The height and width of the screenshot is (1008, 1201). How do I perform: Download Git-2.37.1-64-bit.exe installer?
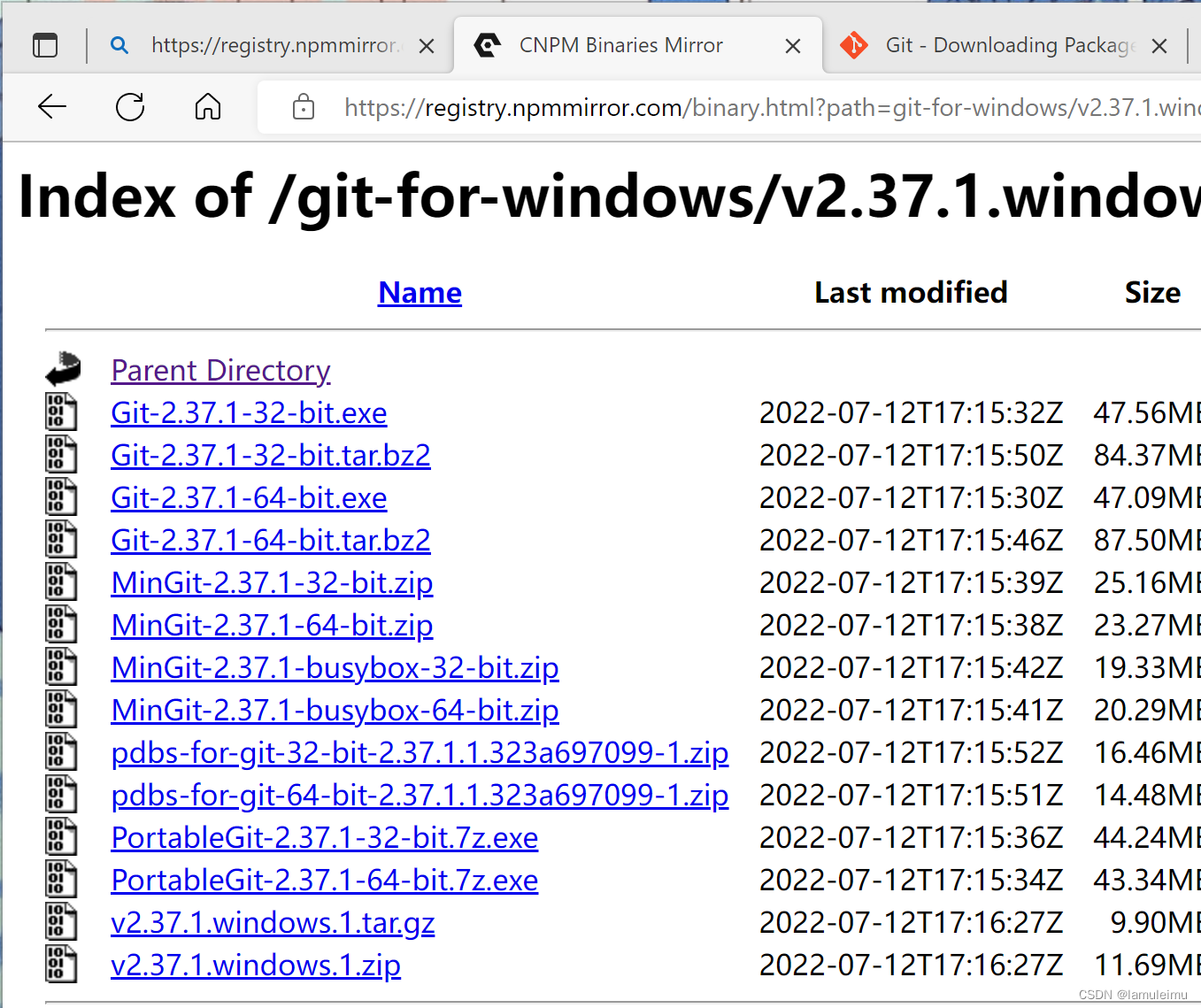point(249,497)
